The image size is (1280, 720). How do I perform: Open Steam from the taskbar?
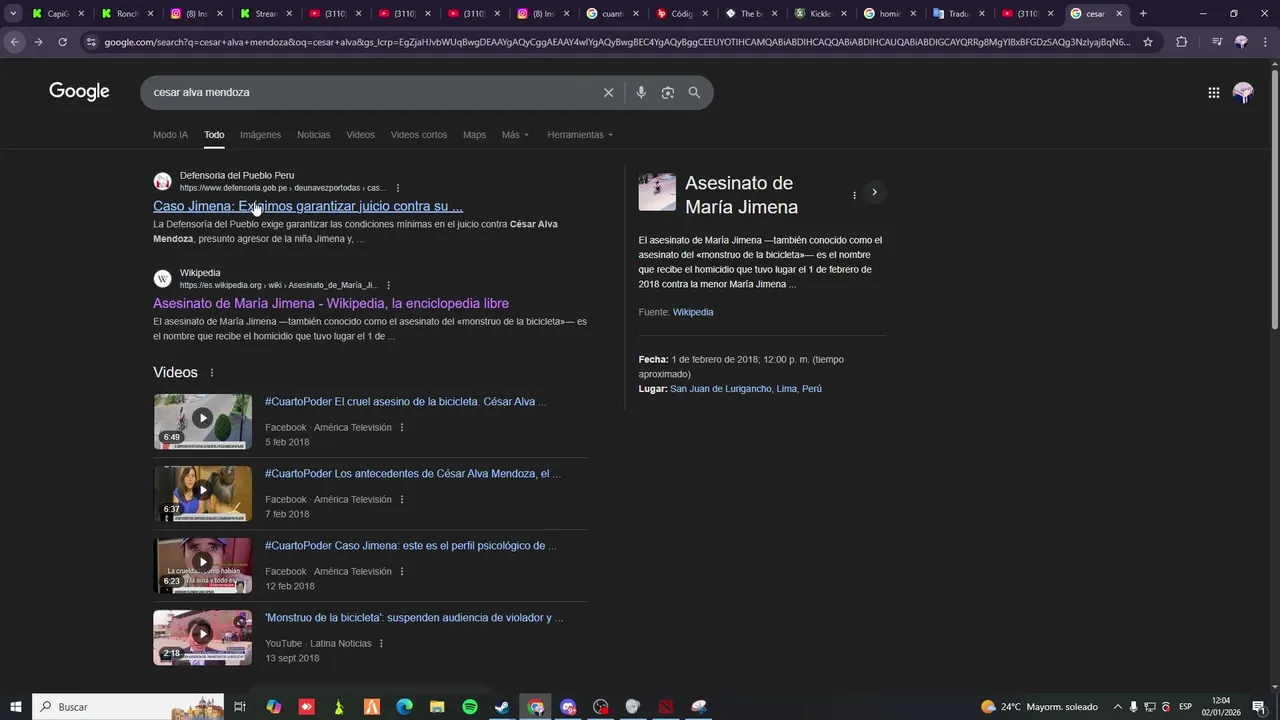[x=503, y=707]
